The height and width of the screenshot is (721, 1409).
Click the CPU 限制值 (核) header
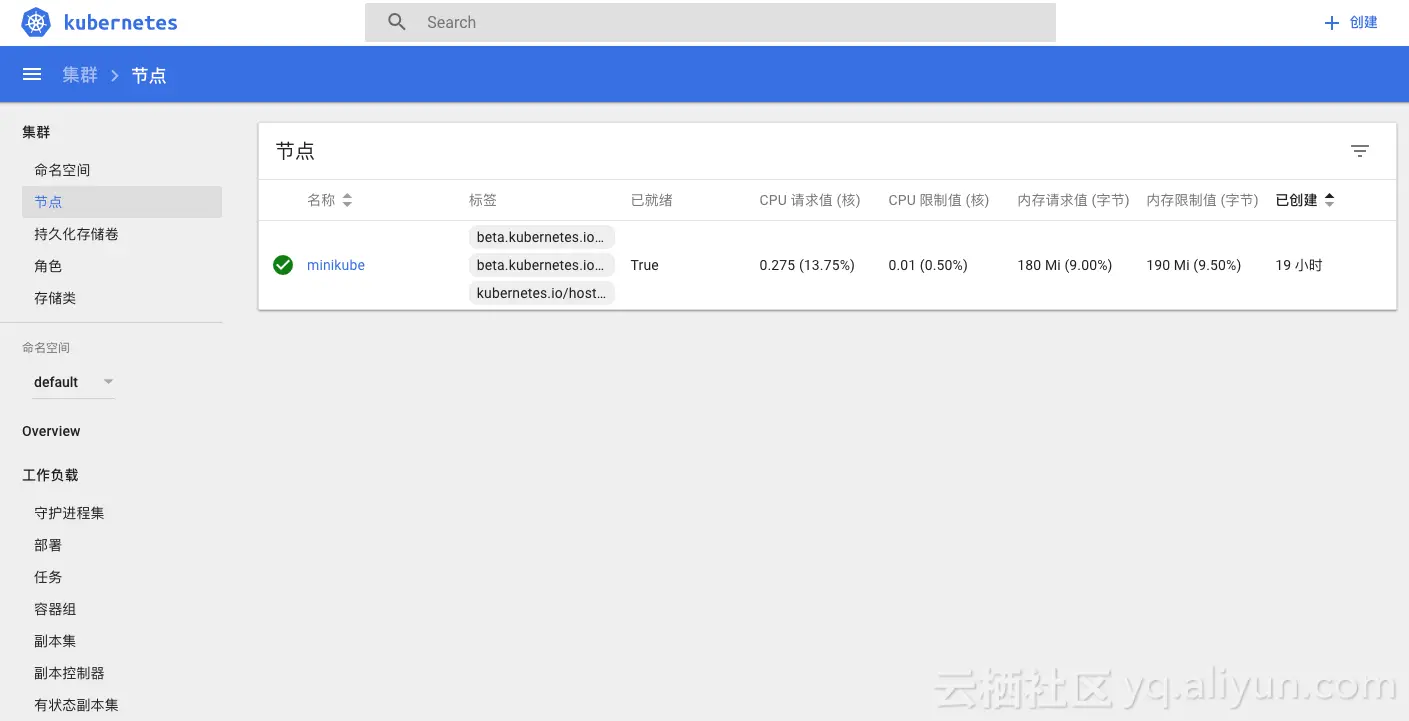click(x=939, y=200)
